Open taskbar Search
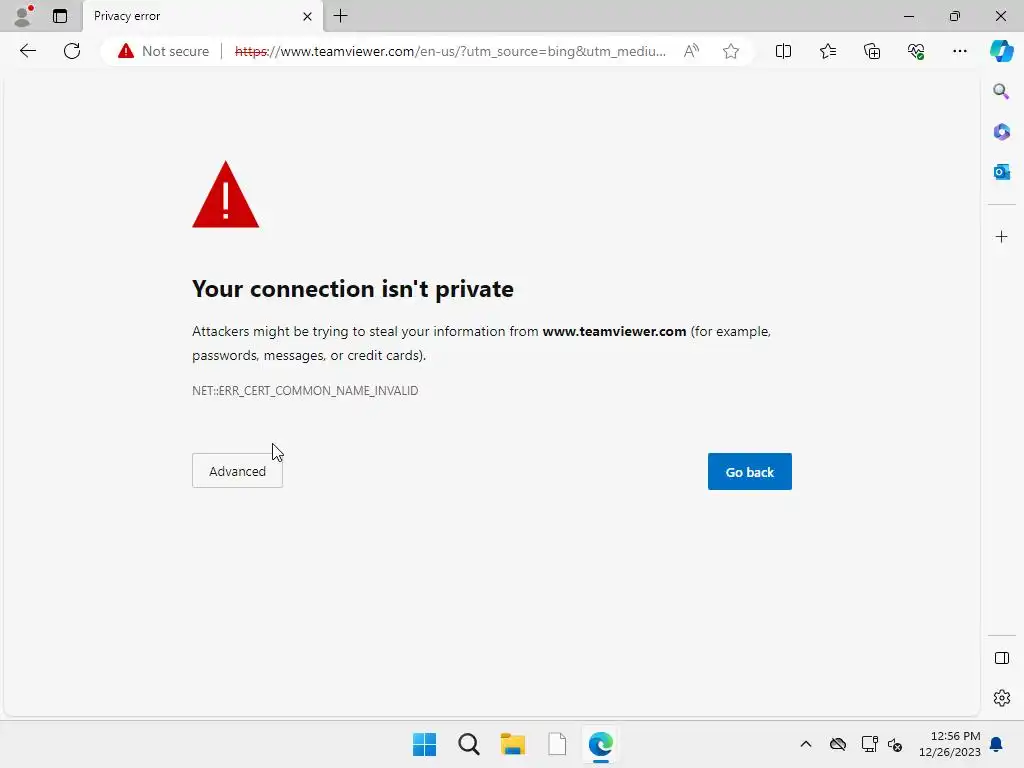The image size is (1024, 768). (468, 744)
